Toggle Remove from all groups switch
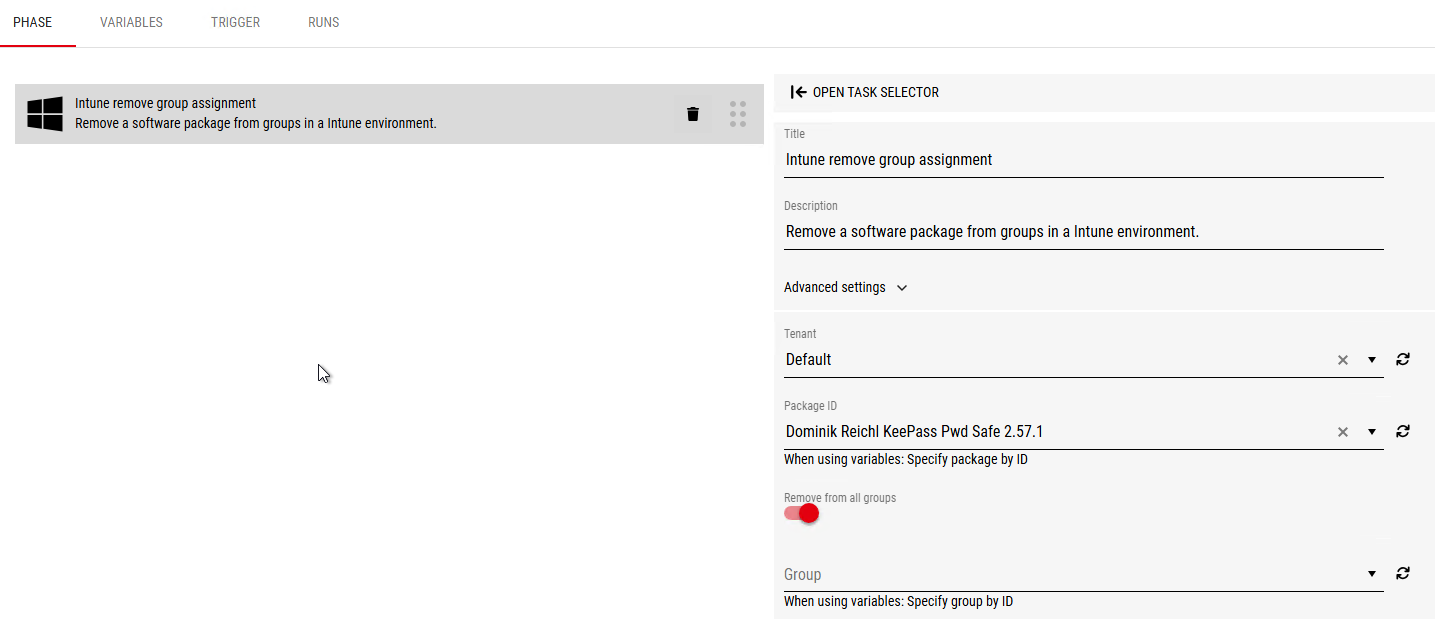1435x619 pixels. 802,513
